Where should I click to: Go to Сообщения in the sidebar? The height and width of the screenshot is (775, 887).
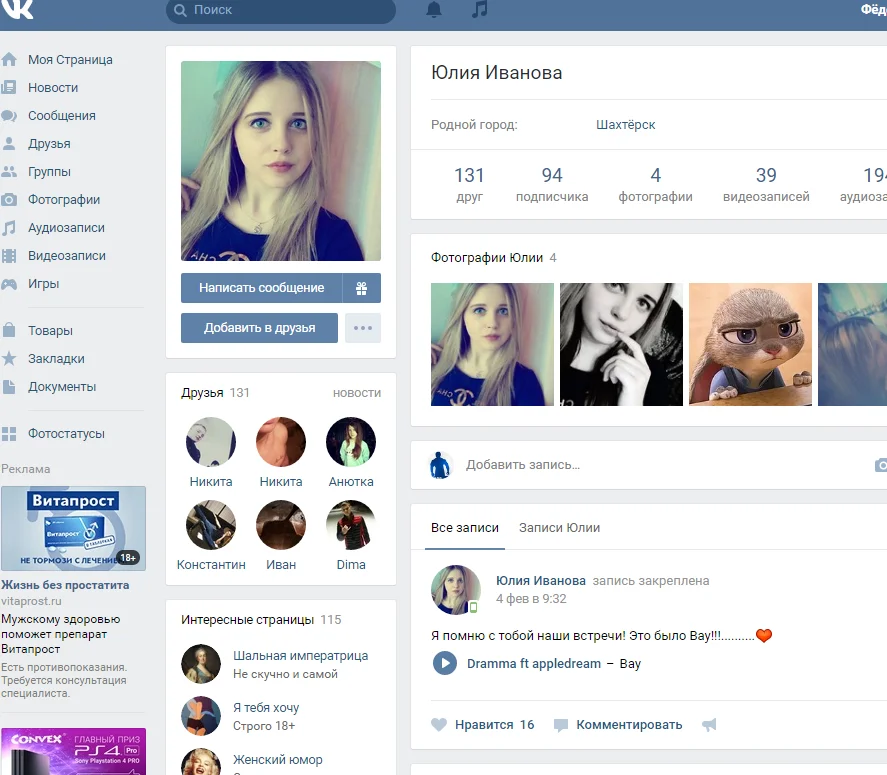[x=62, y=115]
